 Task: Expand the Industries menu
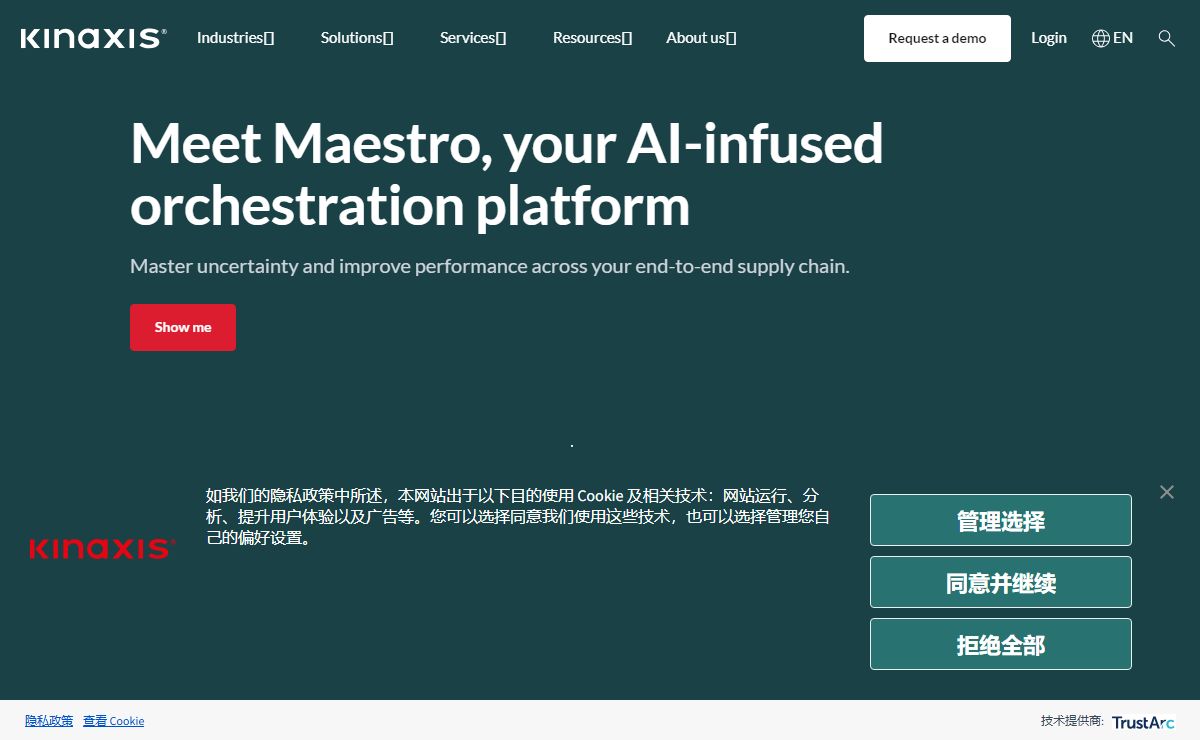[235, 38]
